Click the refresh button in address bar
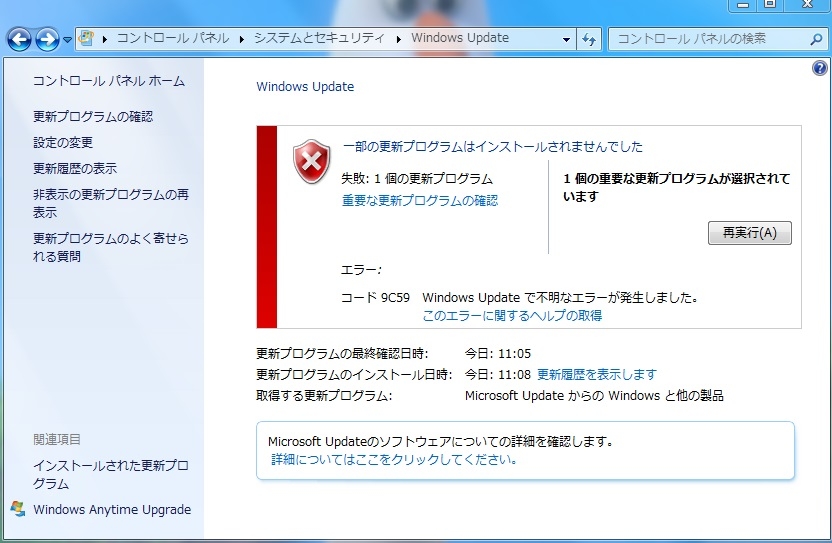832x543 pixels. (589, 39)
